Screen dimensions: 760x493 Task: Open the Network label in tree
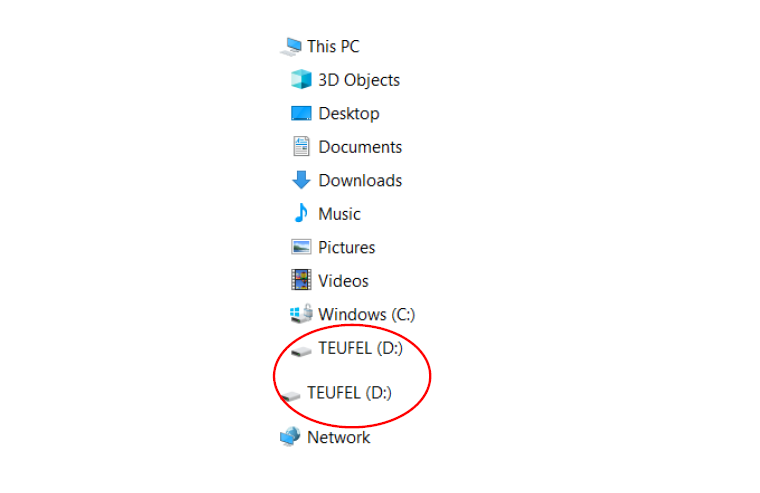click(339, 437)
